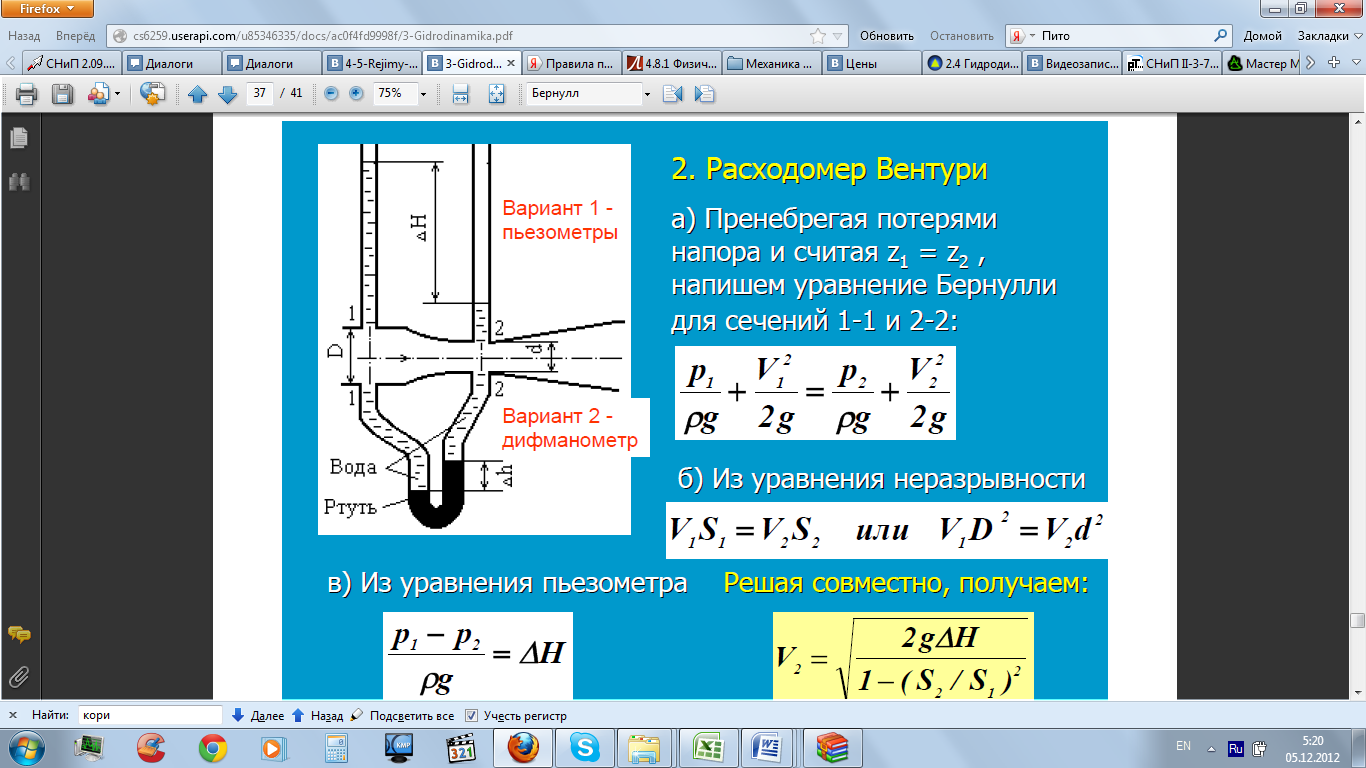Open the Firefox main menu dropdown
The height and width of the screenshot is (768, 1366).
pyautogui.click(x=48, y=10)
